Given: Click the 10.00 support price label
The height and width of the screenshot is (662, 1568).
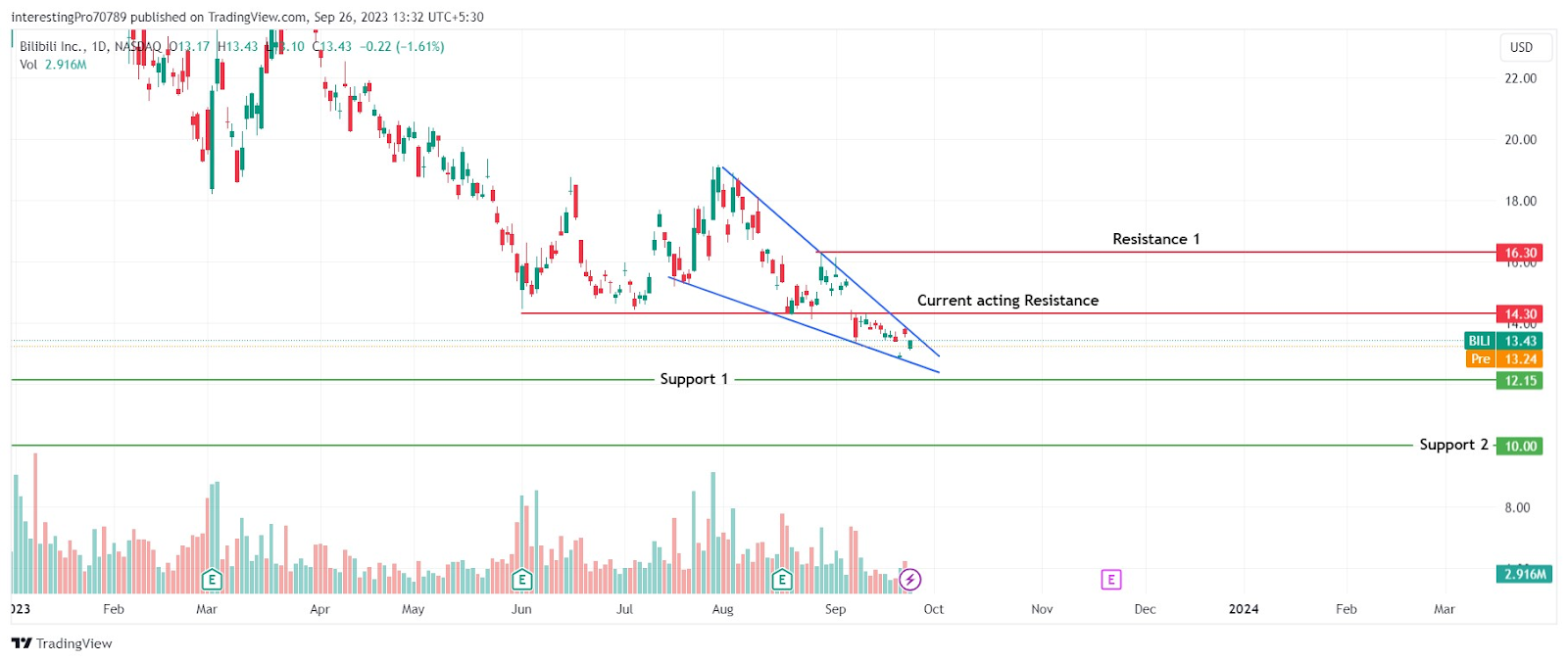Looking at the screenshot, I should click(1520, 447).
